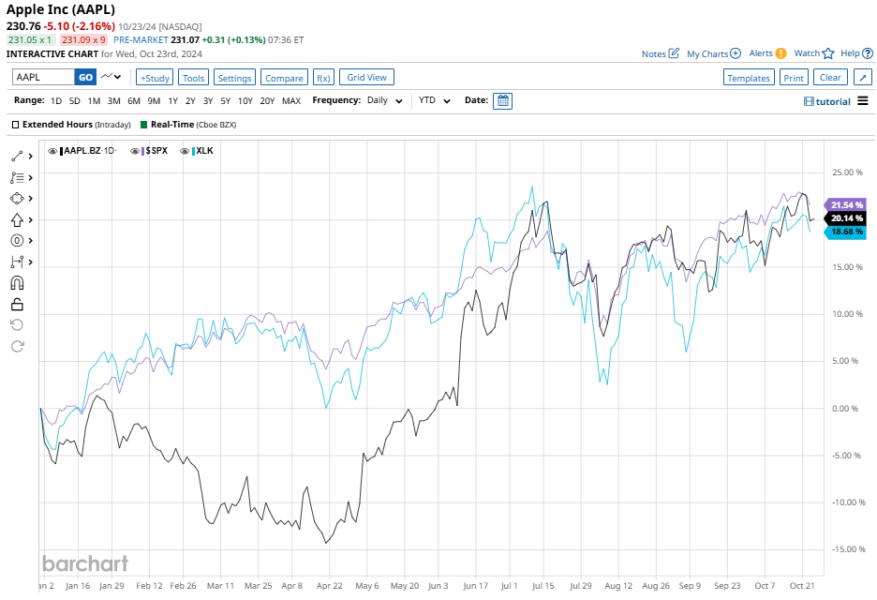Clear the chart
Viewport: 877px width, 600px height.
pos(830,77)
